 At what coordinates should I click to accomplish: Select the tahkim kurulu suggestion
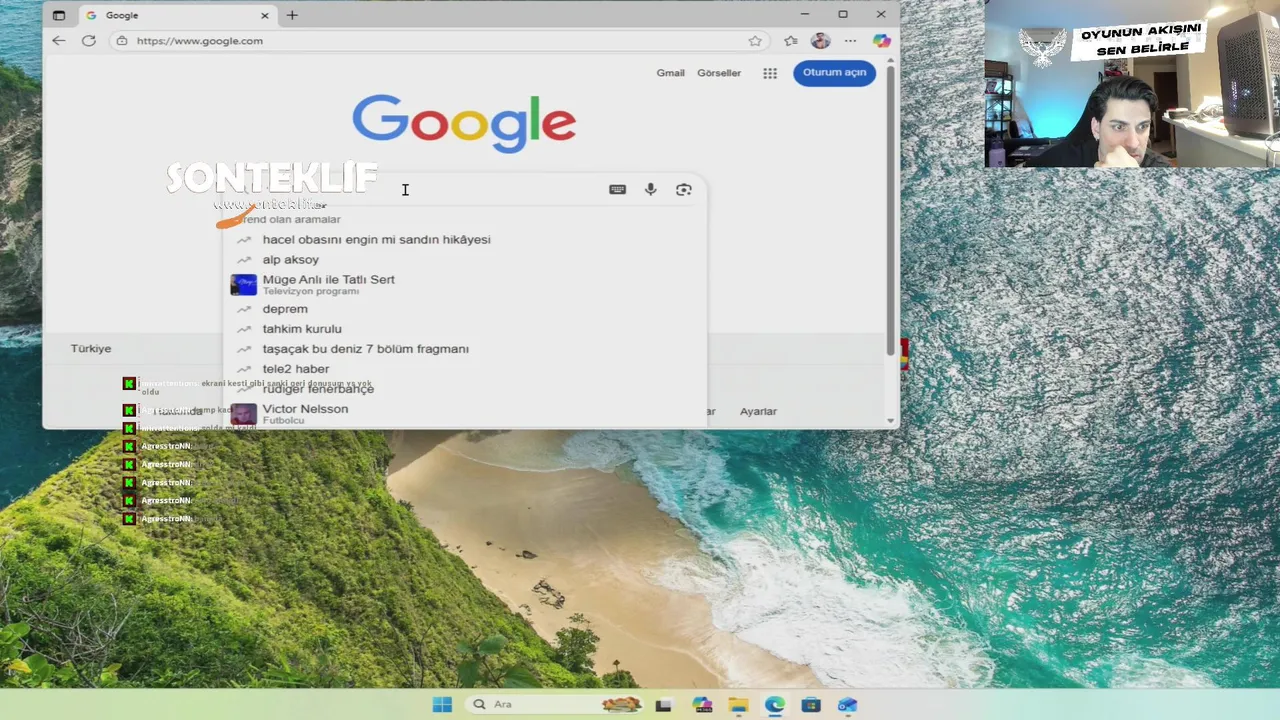(464, 329)
